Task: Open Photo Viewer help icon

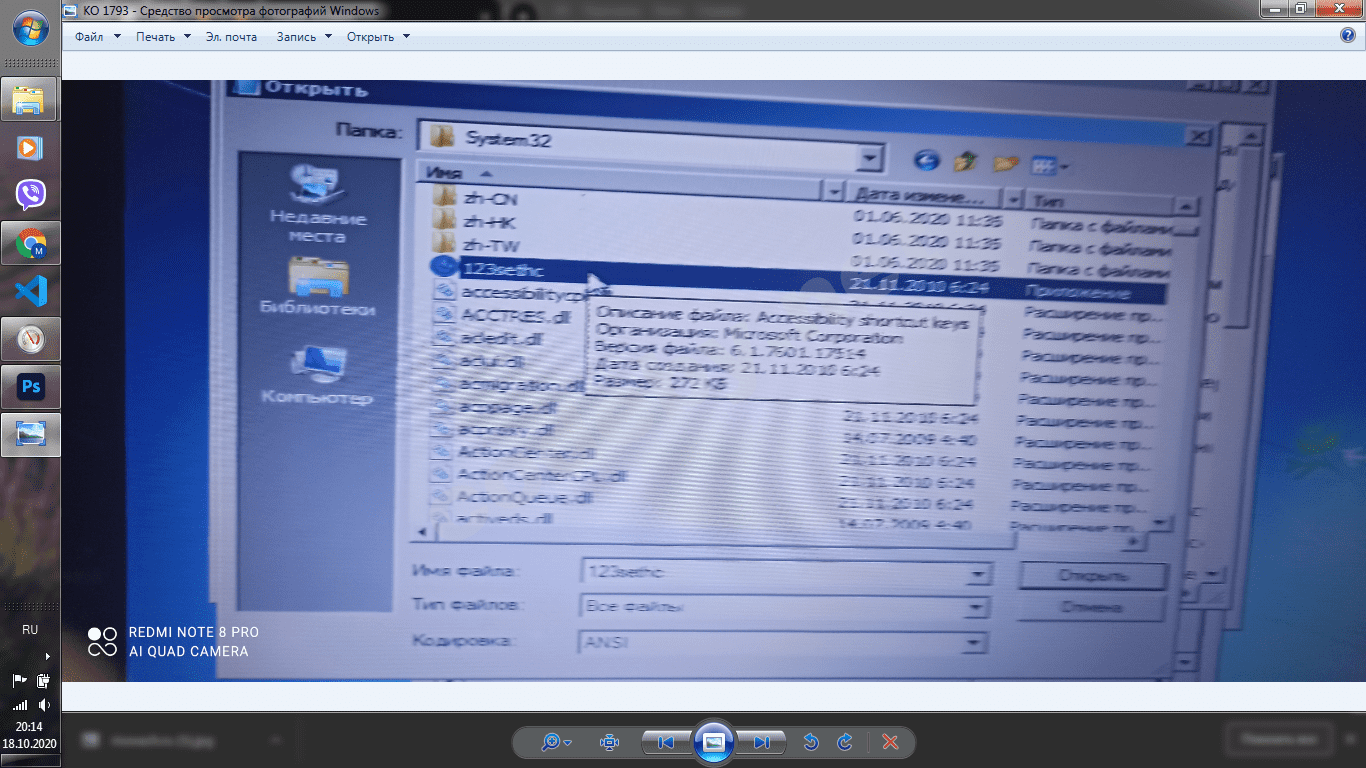Action: point(1347,36)
